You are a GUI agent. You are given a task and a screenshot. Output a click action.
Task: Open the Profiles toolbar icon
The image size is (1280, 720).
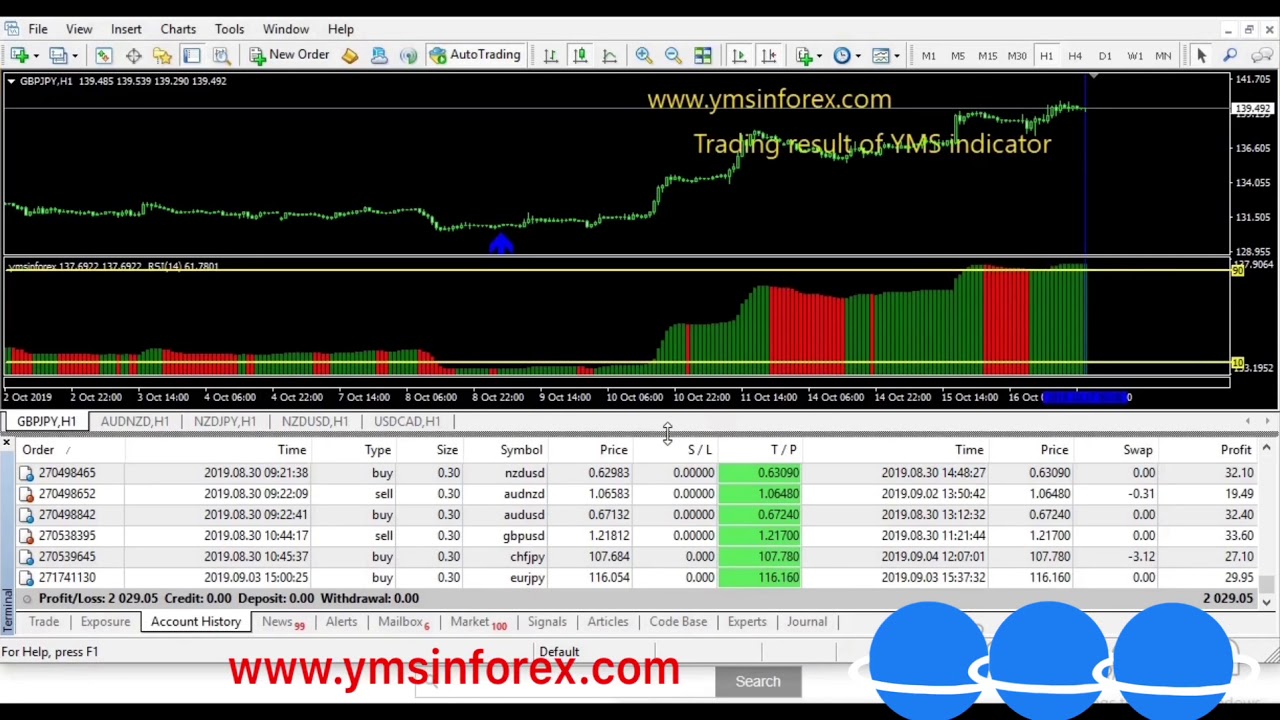click(58, 55)
